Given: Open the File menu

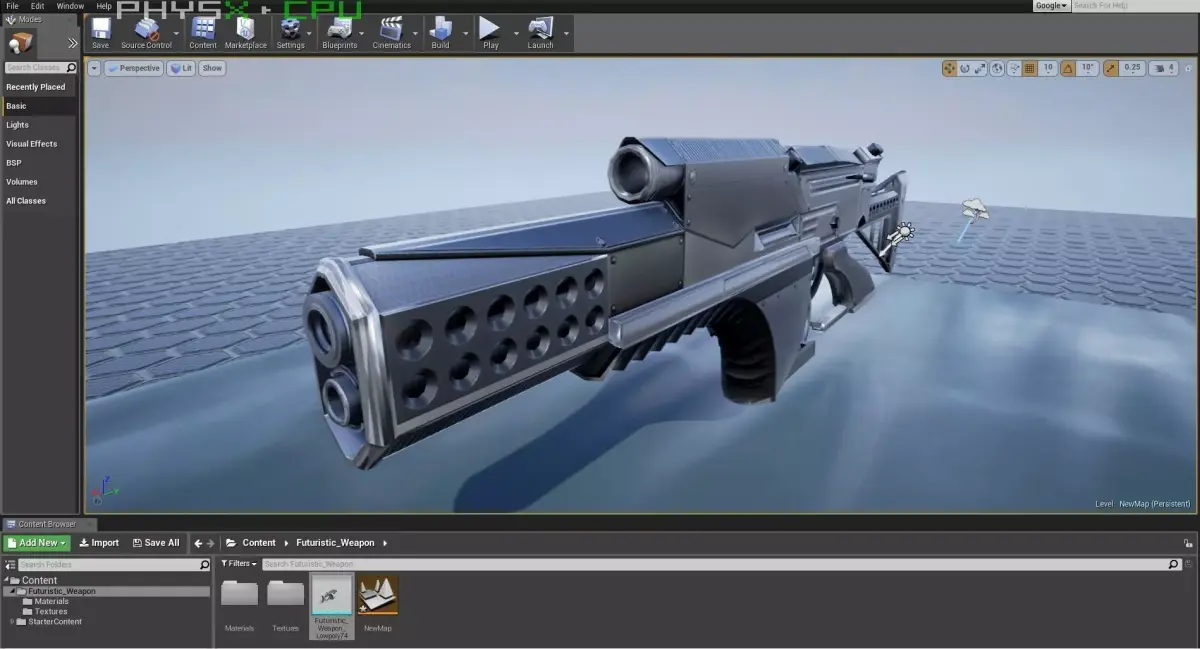Looking at the screenshot, I should [12, 6].
